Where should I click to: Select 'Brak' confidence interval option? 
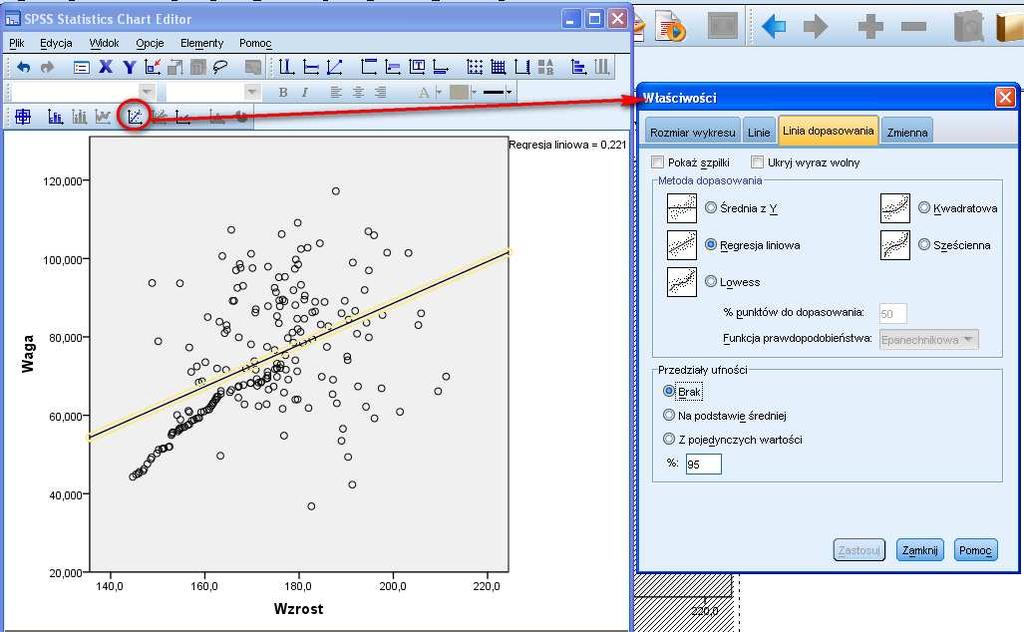click(x=669, y=391)
